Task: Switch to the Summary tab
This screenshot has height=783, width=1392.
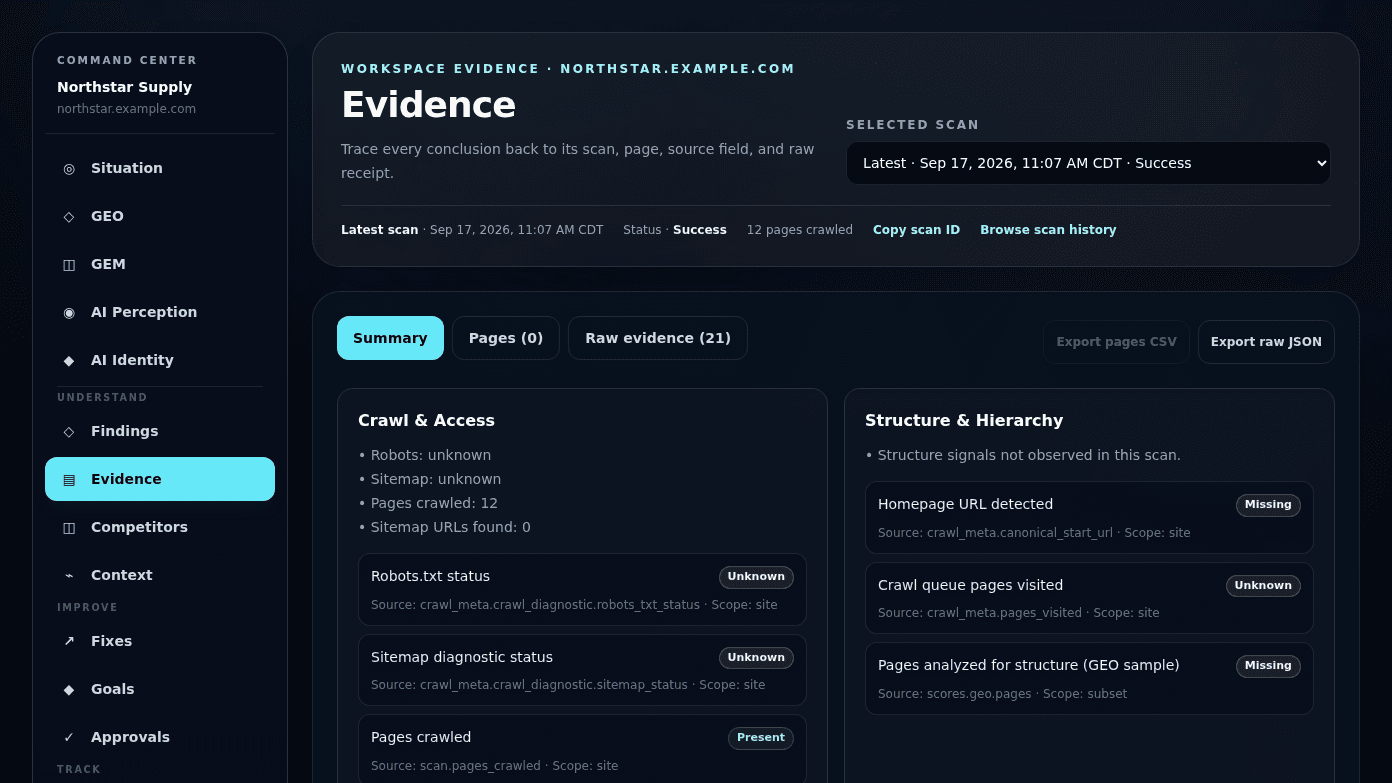Action: [390, 338]
